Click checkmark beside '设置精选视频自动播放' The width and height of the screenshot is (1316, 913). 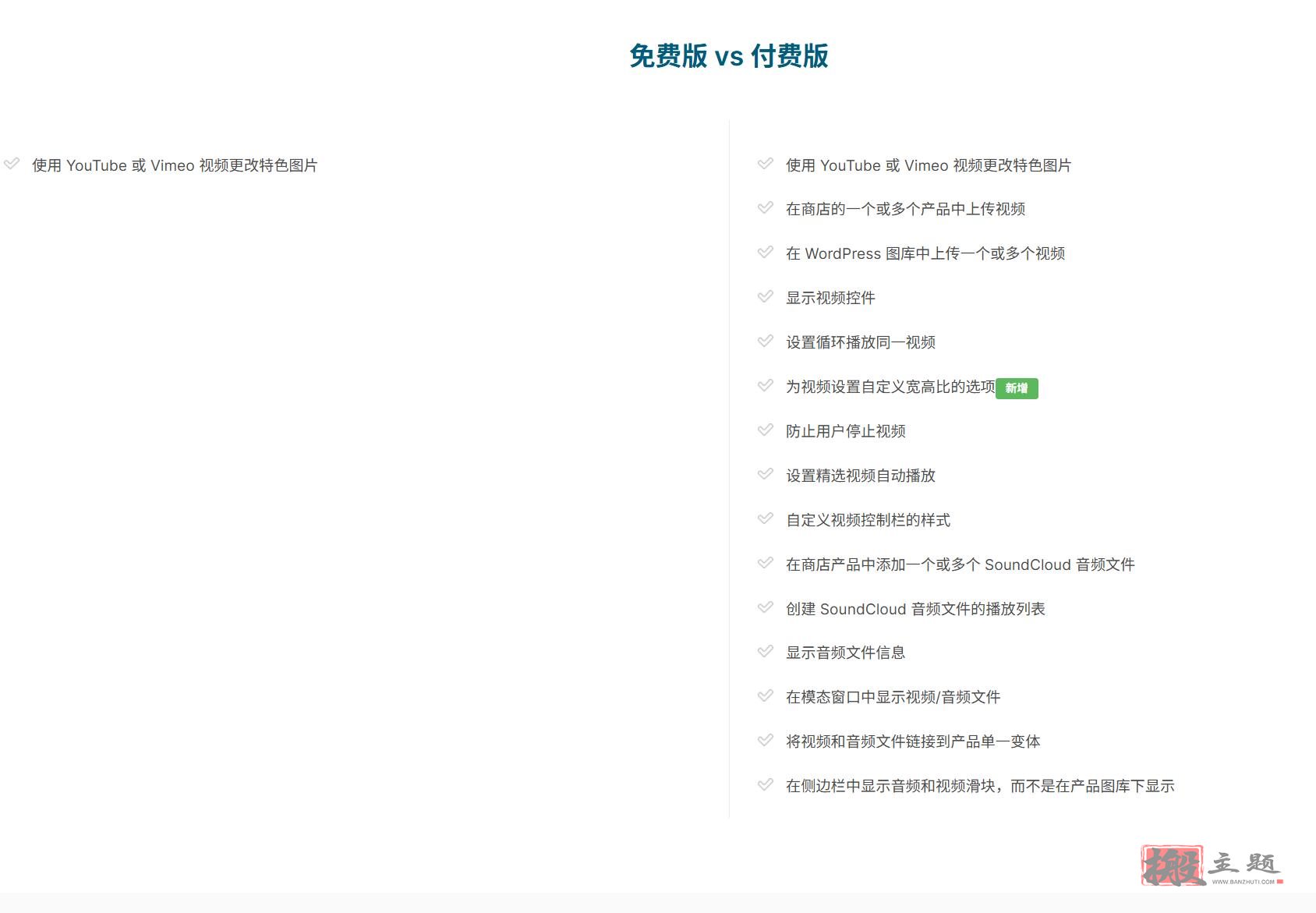766,474
